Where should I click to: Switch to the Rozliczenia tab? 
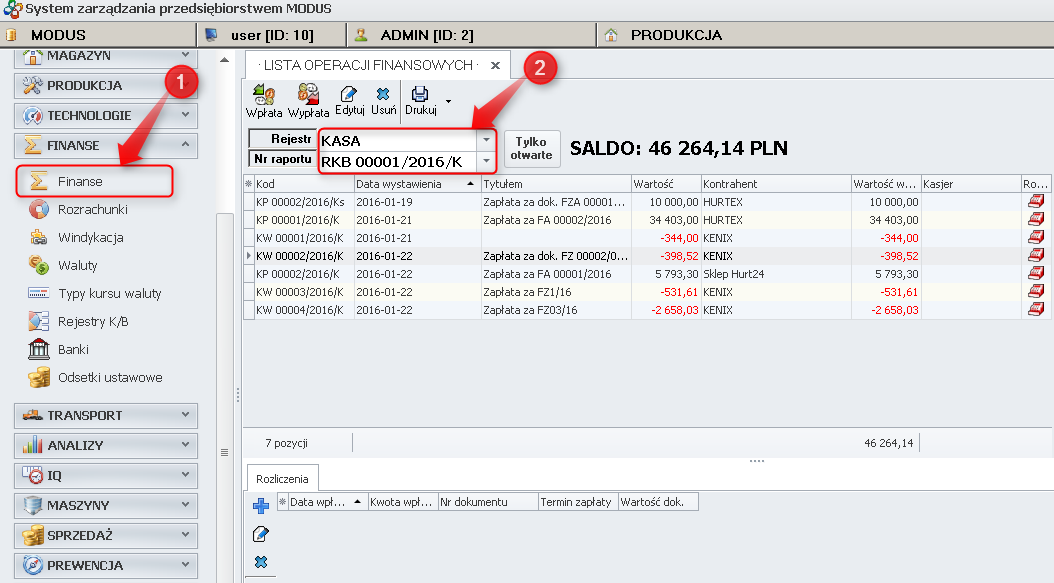tap(282, 479)
